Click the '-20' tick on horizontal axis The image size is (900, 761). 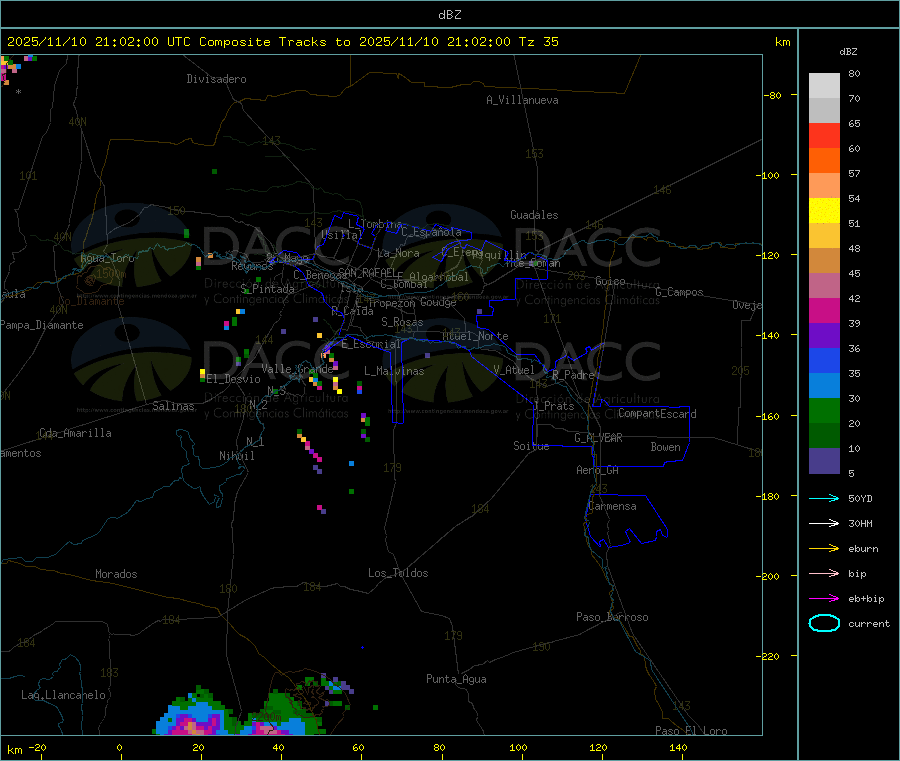tap(38, 747)
